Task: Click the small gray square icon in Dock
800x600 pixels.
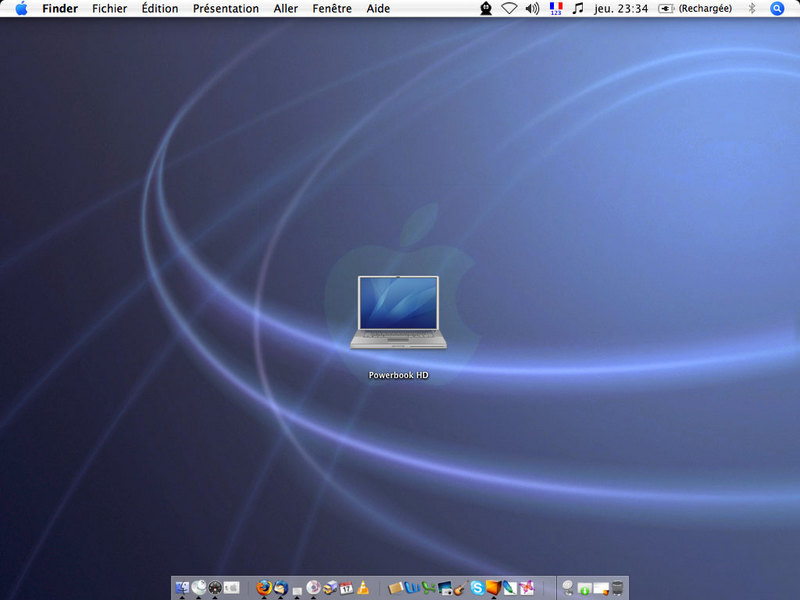Action: click(x=297, y=590)
